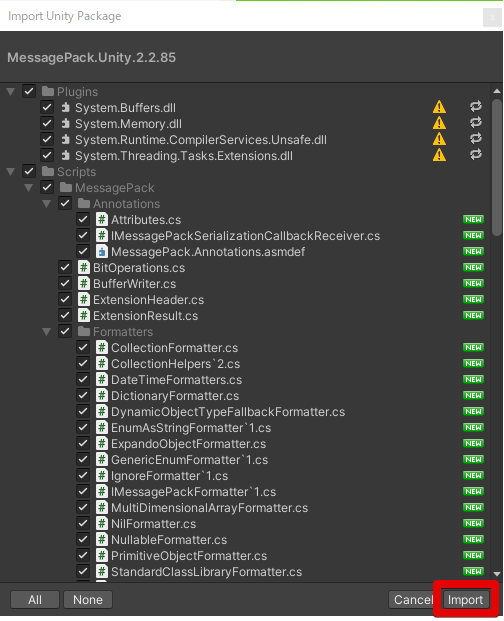Click replace arrows icon for System.Threading.Tasks.Extensions.dll
504x621 pixels.
pyautogui.click(x=475, y=154)
